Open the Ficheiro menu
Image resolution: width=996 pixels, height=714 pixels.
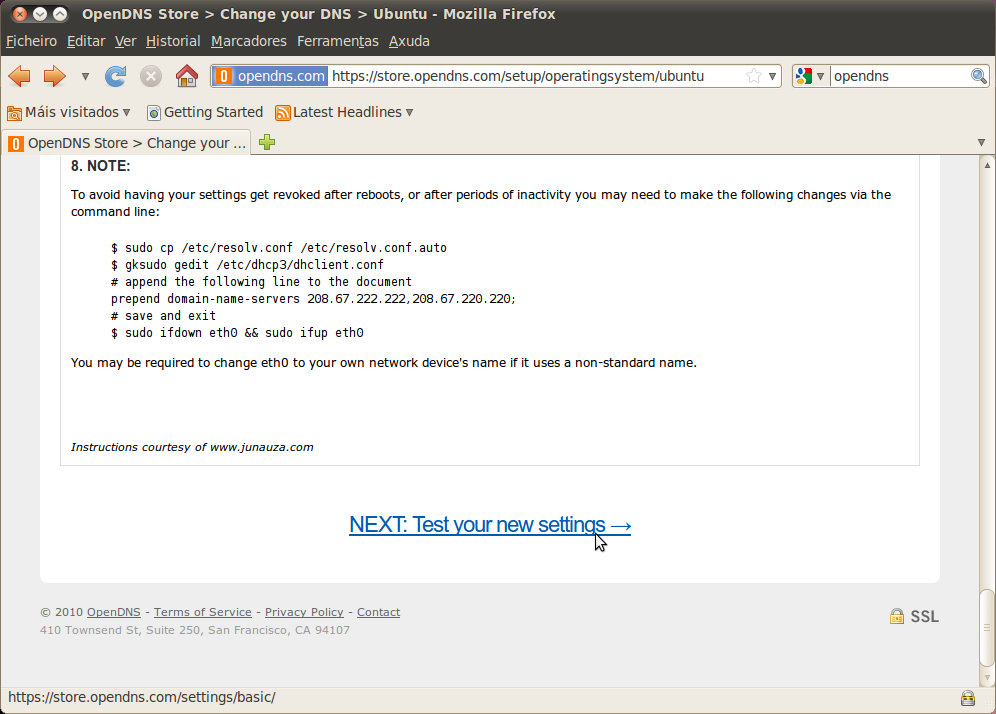point(31,41)
